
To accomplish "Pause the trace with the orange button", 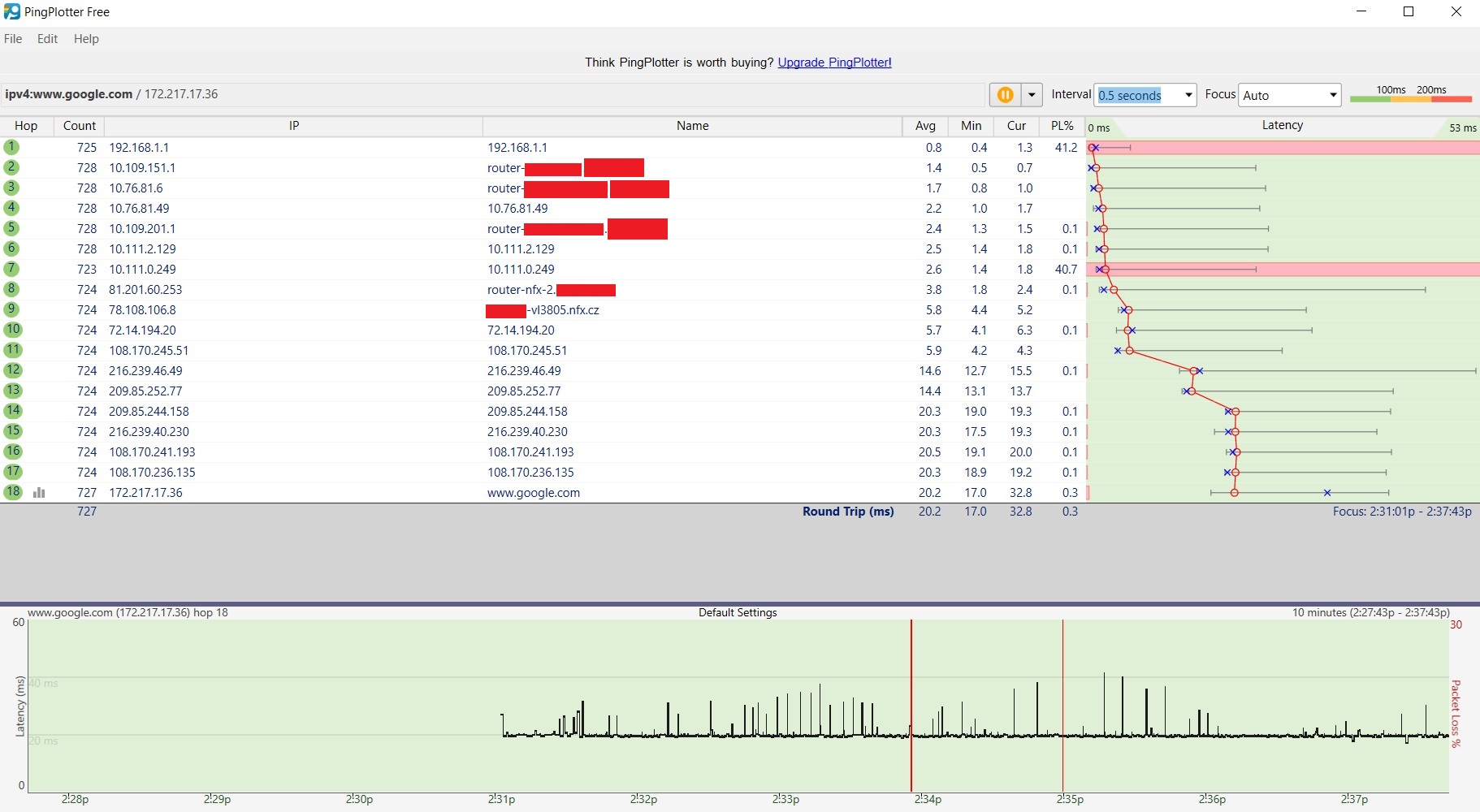I will point(1005,95).
